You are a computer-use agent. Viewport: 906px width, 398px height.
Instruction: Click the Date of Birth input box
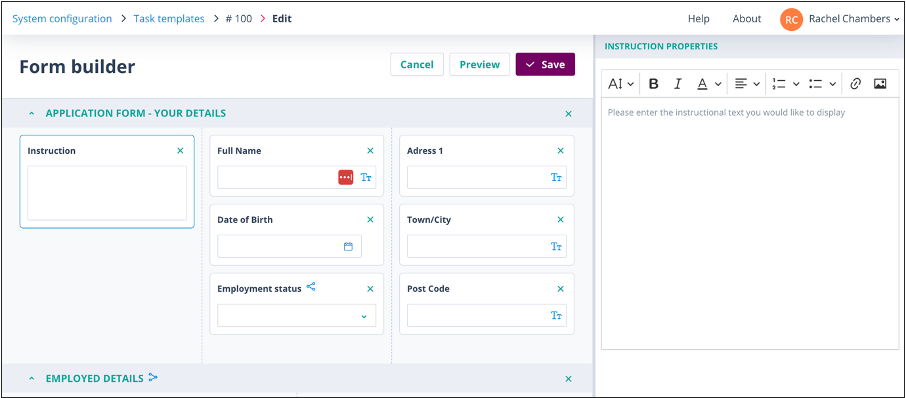coord(289,246)
